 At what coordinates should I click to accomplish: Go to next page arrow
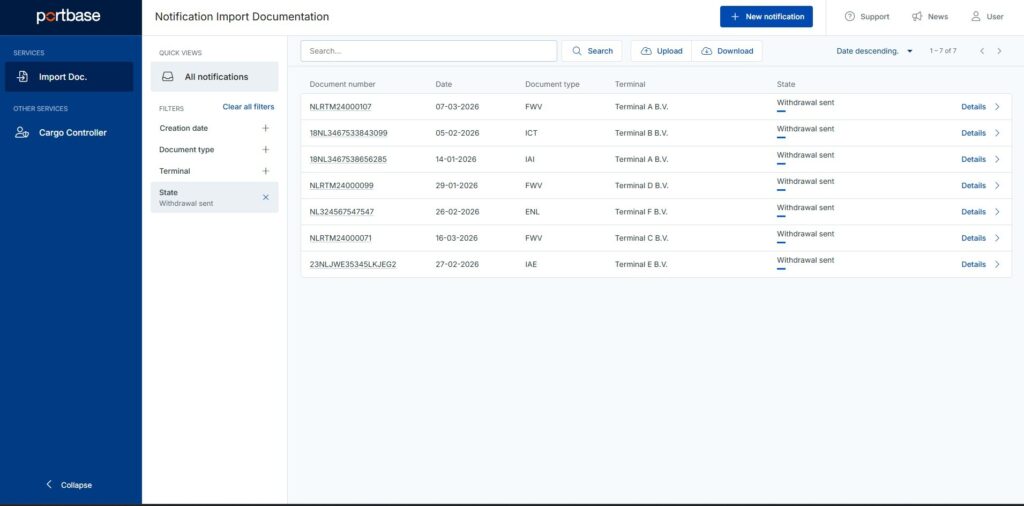pyautogui.click(x=999, y=51)
